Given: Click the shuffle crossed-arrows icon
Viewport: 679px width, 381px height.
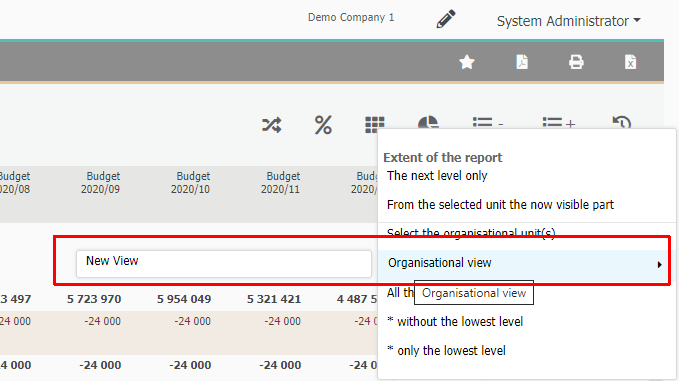Looking at the screenshot, I should (x=272, y=125).
